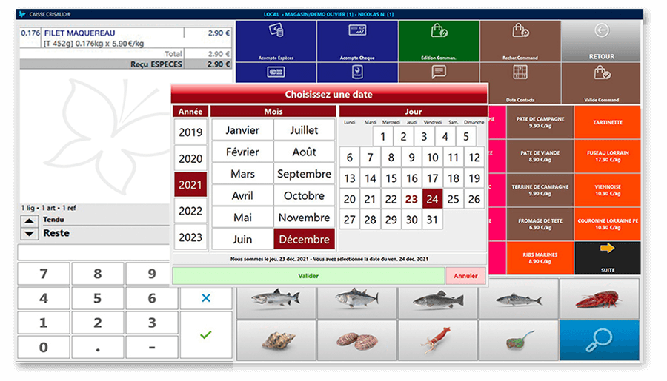Select year 2020
Screen dimensions: 667x381
coord(191,159)
